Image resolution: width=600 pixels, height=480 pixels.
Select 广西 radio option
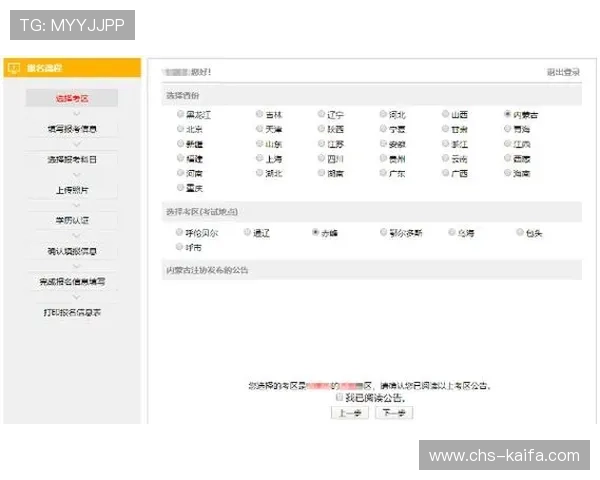pyautogui.click(x=445, y=173)
